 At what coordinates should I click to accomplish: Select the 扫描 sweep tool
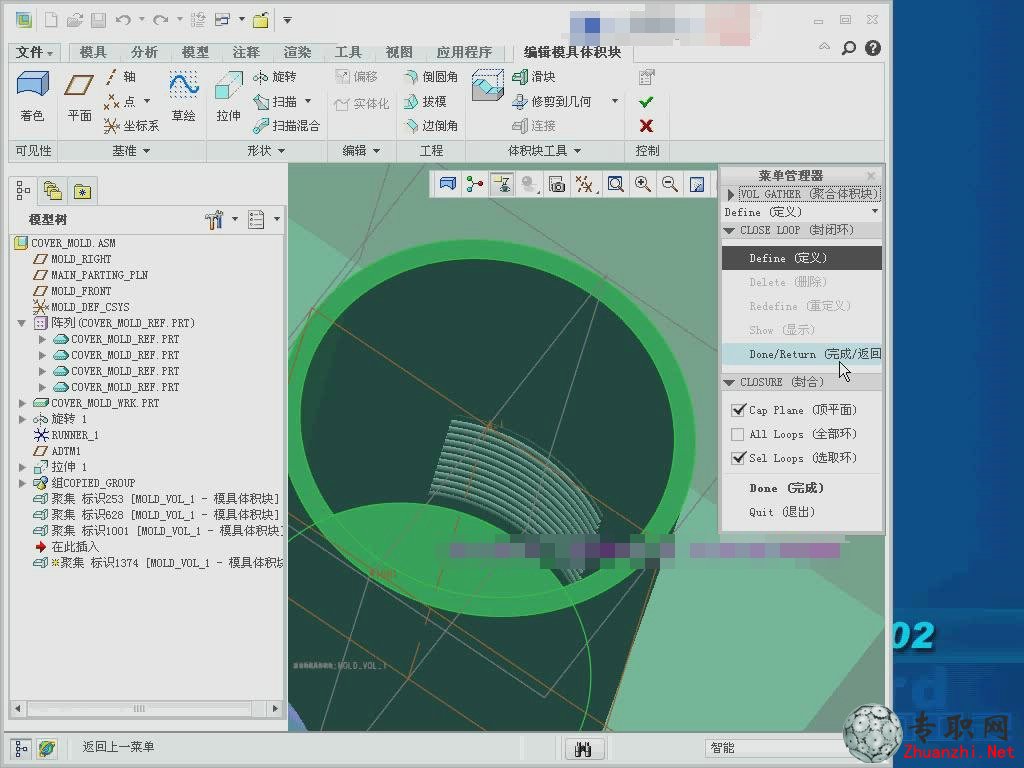pos(275,102)
